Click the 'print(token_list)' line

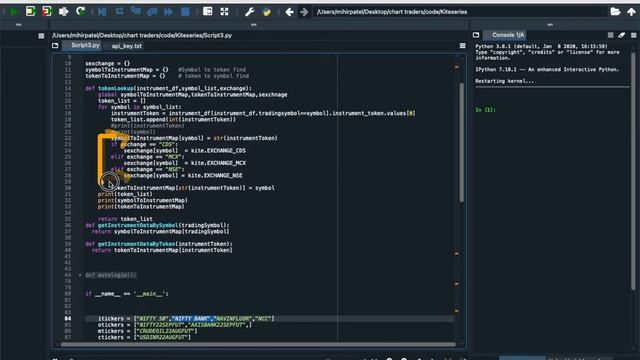click(125, 194)
